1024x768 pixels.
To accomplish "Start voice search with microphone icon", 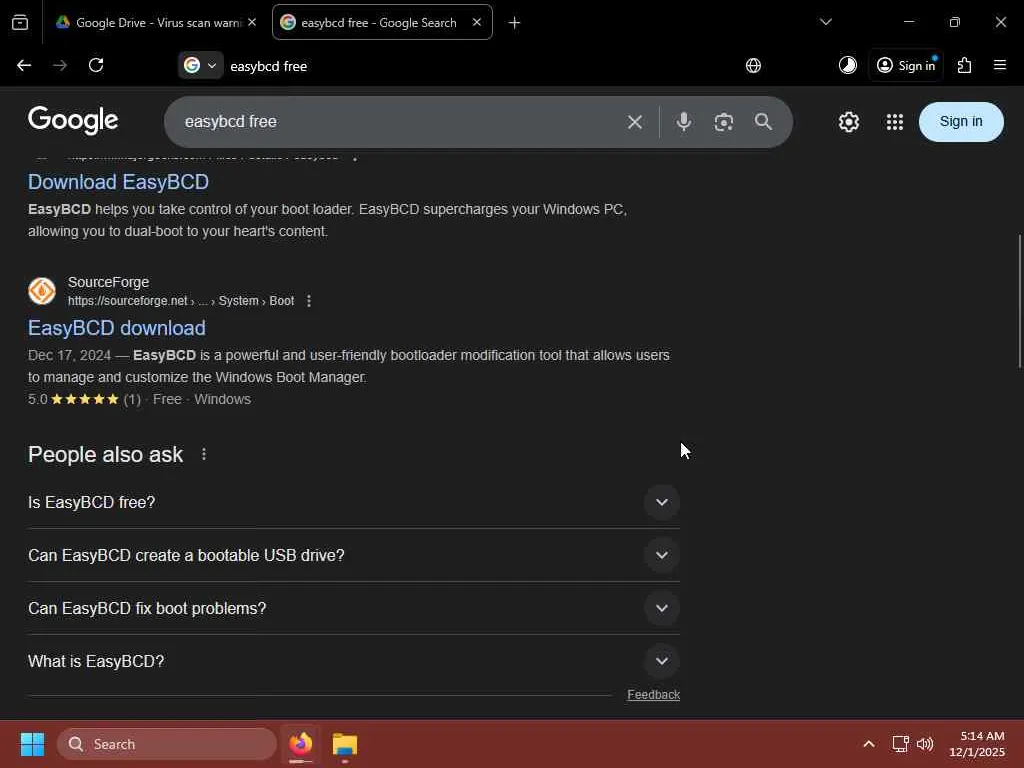I will point(684,121).
